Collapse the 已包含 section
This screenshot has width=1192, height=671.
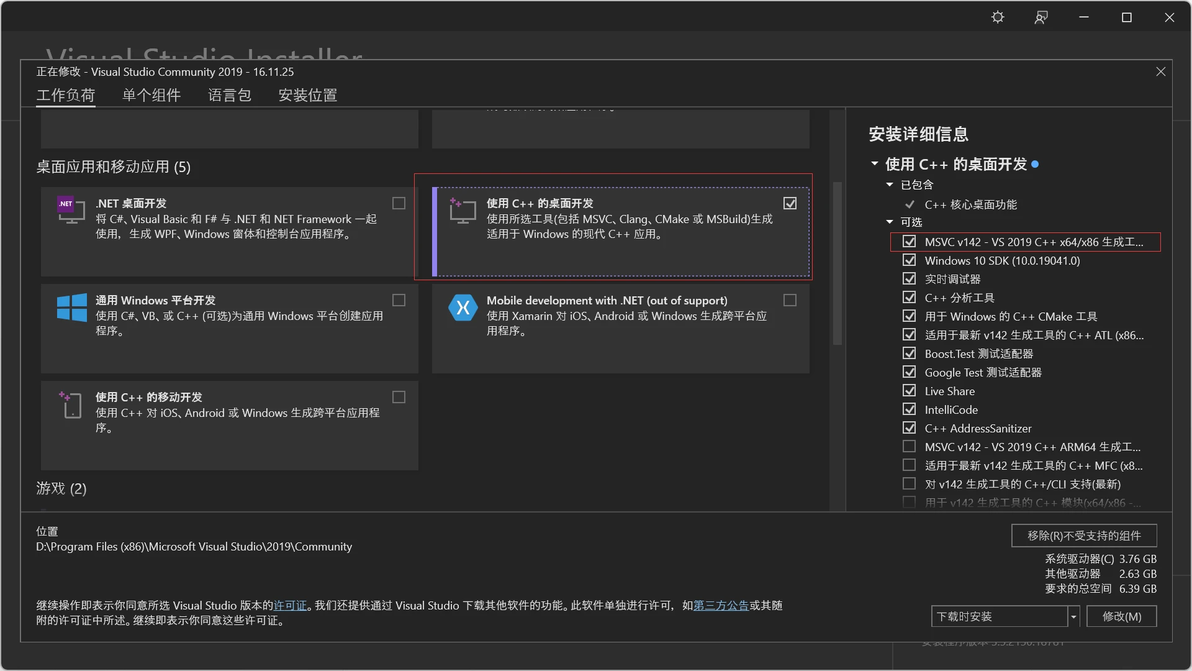click(x=889, y=185)
